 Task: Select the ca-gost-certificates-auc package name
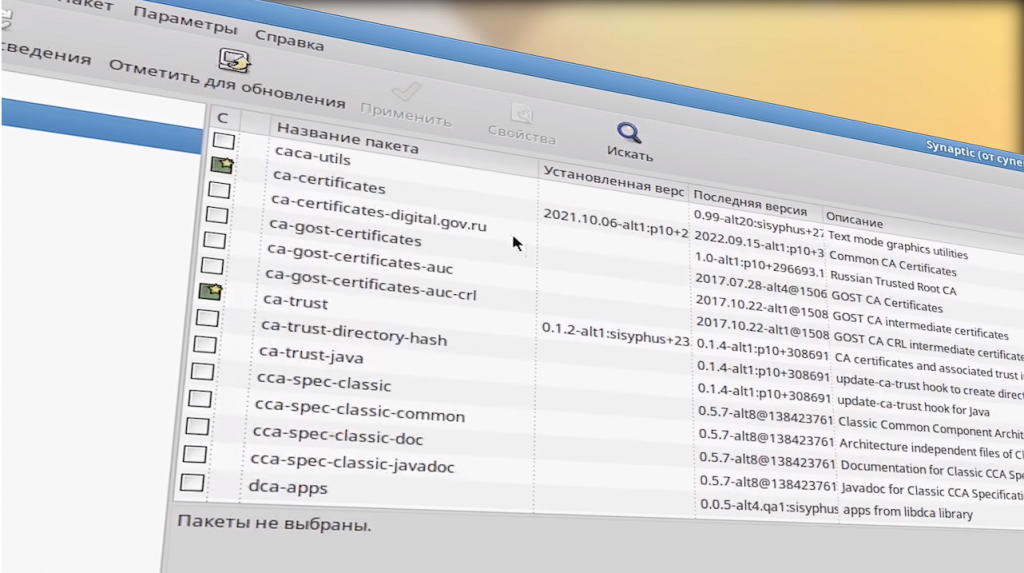pyautogui.click(x=360, y=259)
